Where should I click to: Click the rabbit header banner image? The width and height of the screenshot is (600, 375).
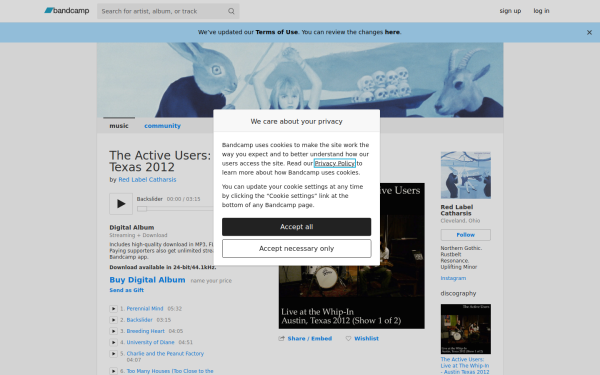pyautogui.click(x=300, y=80)
